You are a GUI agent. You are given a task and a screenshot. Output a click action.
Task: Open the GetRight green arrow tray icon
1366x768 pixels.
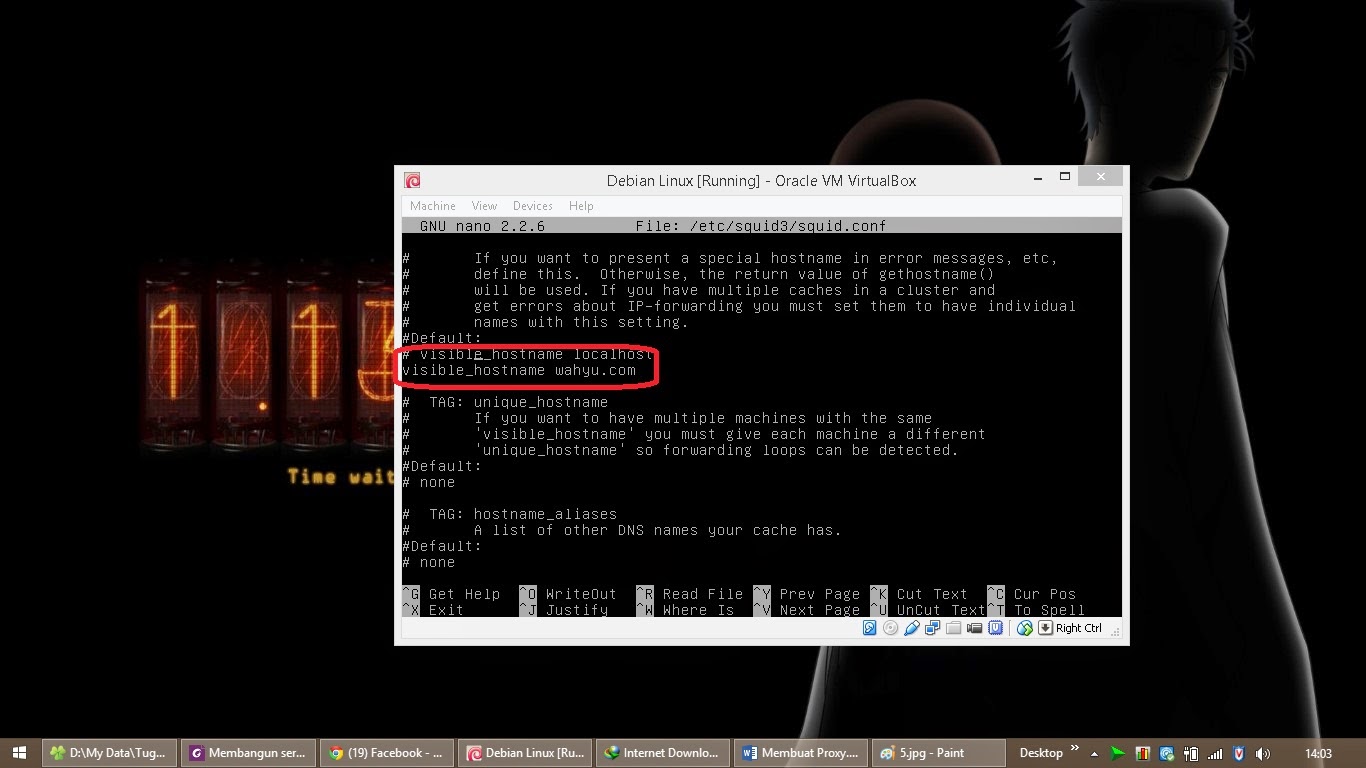pos(1118,753)
